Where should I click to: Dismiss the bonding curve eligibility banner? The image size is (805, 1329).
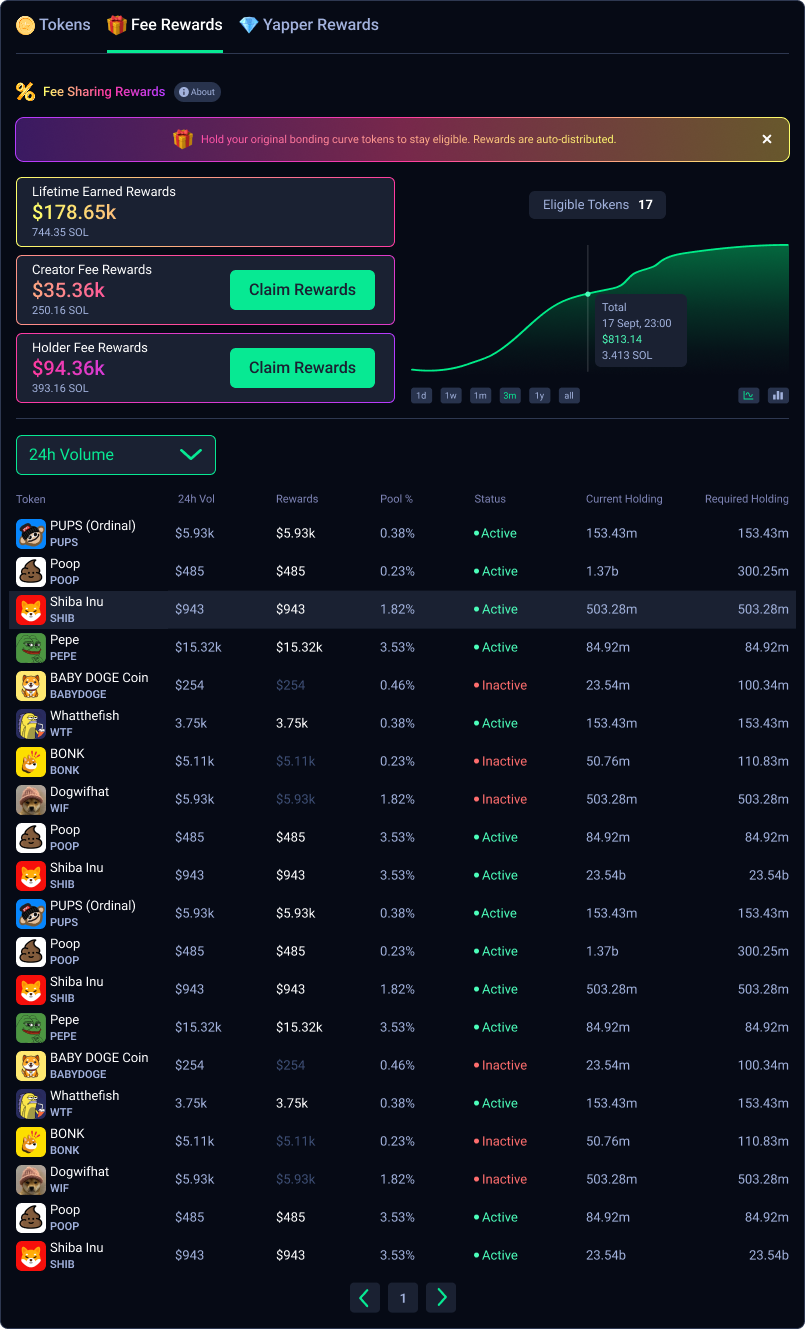click(x=767, y=139)
